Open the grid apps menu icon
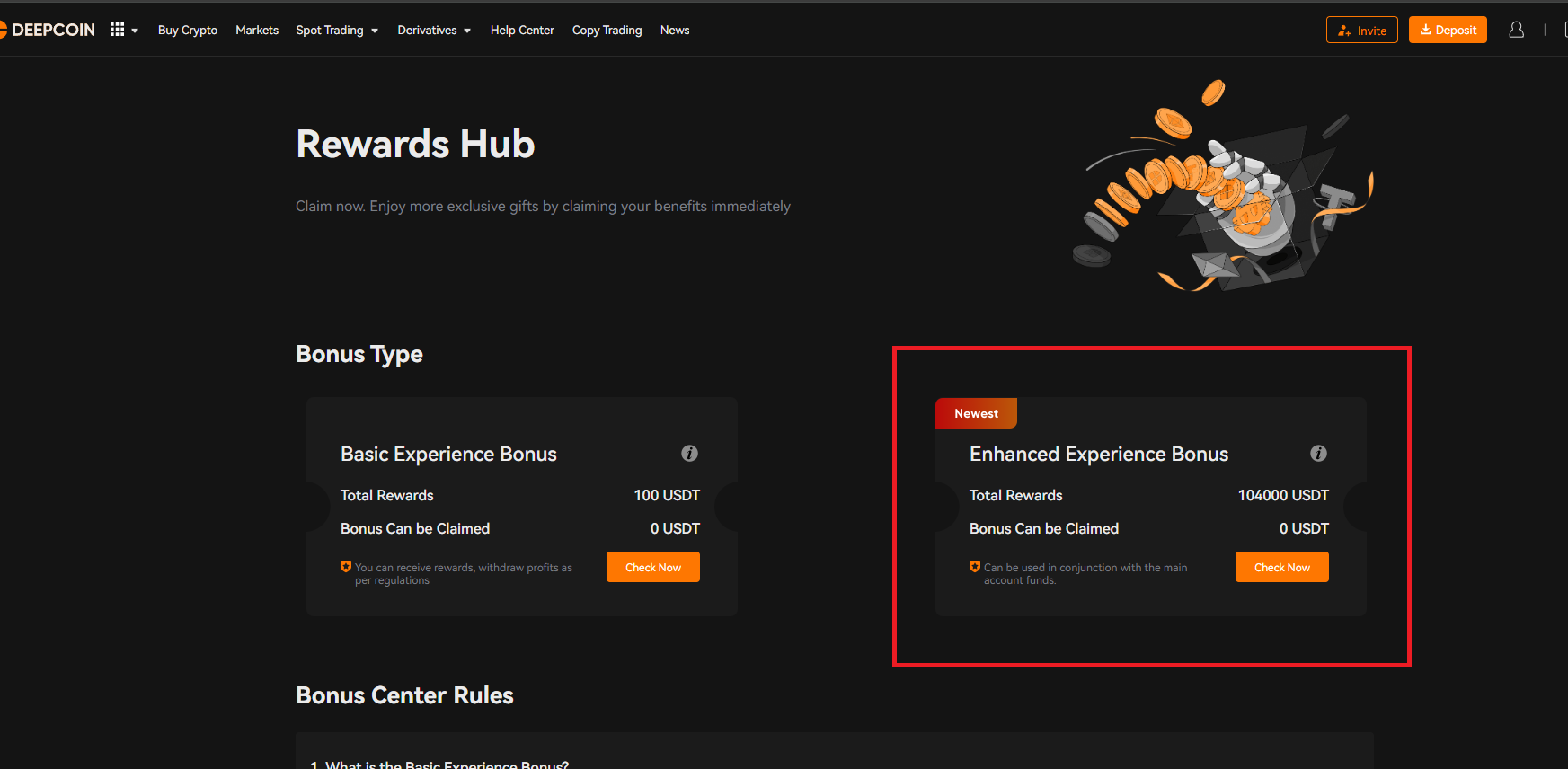 tap(118, 30)
